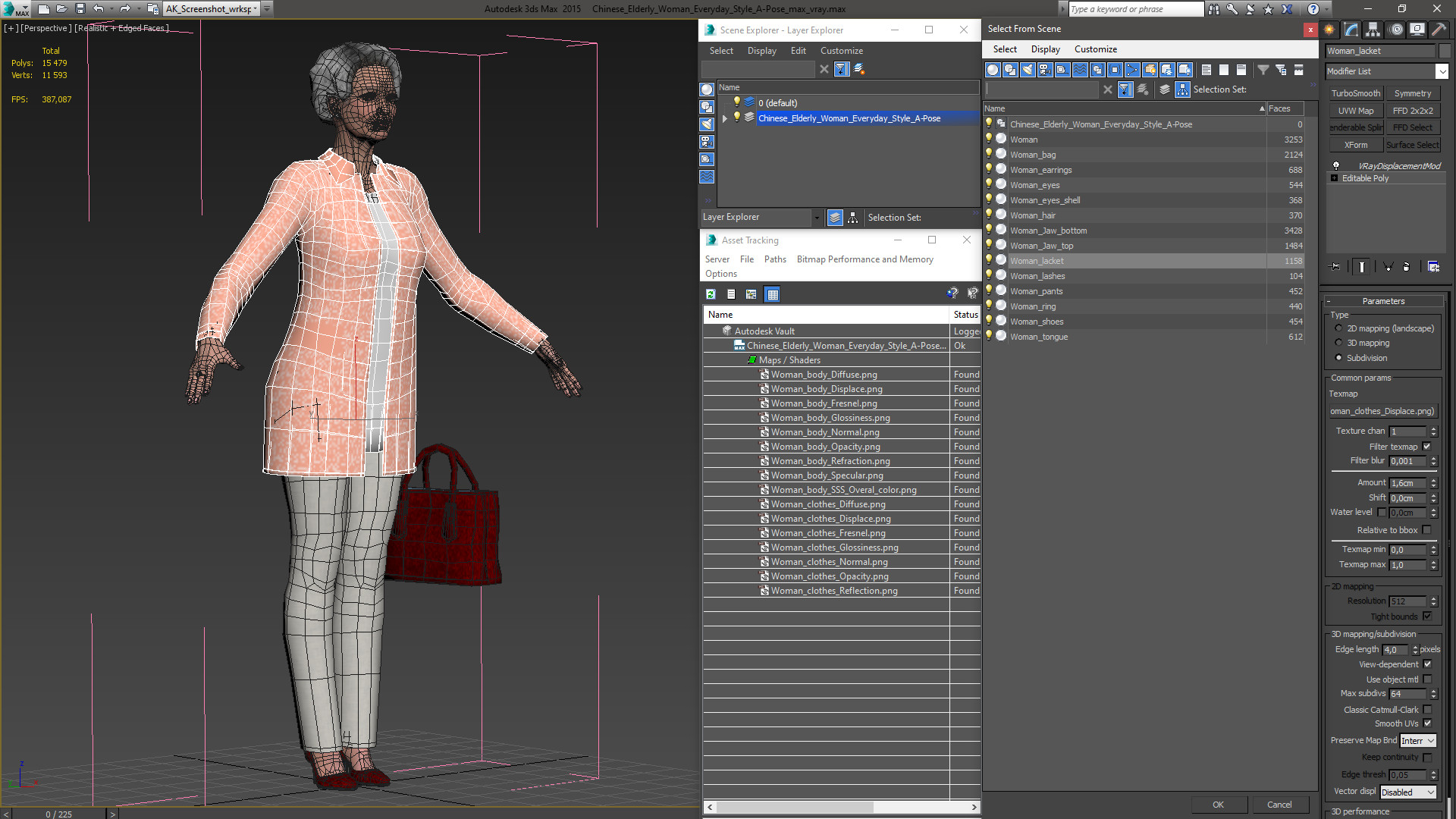Toggle VRayDisplacementMod lightbulb on/off

(1336, 165)
